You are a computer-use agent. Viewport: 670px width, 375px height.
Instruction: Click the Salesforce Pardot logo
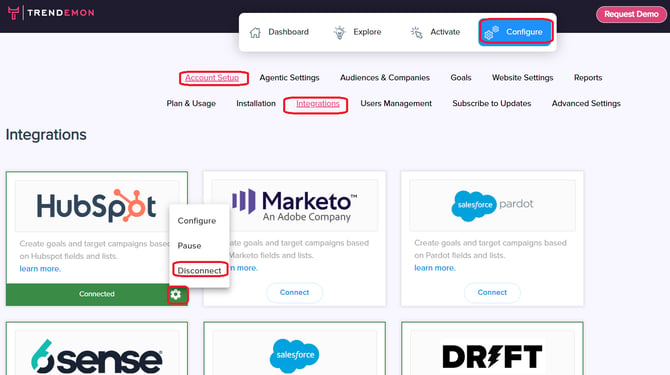pos(492,205)
